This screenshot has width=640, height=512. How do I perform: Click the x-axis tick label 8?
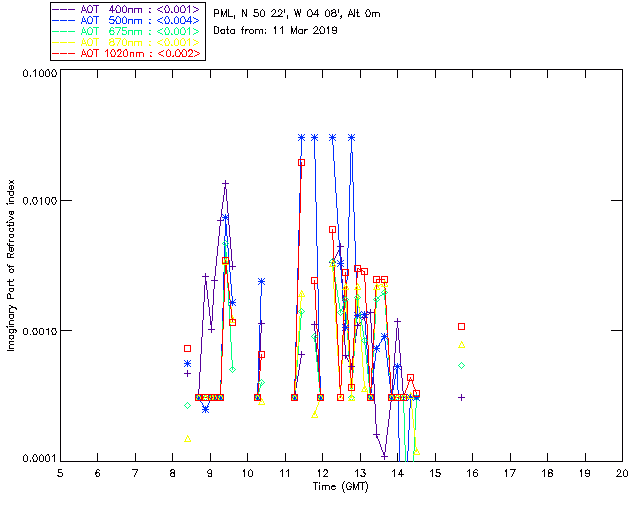pyautogui.click(x=173, y=473)
